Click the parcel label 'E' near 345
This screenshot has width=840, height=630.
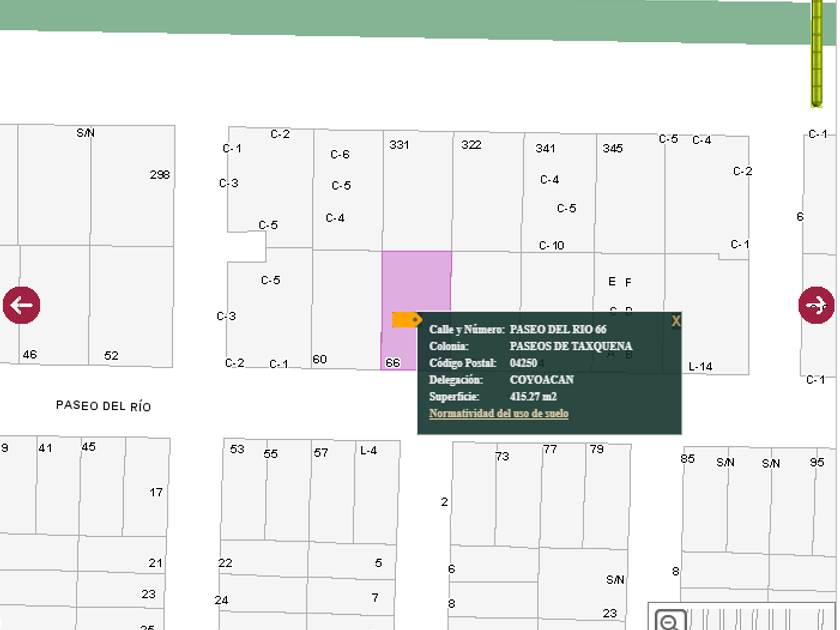[x=612, y=282]
